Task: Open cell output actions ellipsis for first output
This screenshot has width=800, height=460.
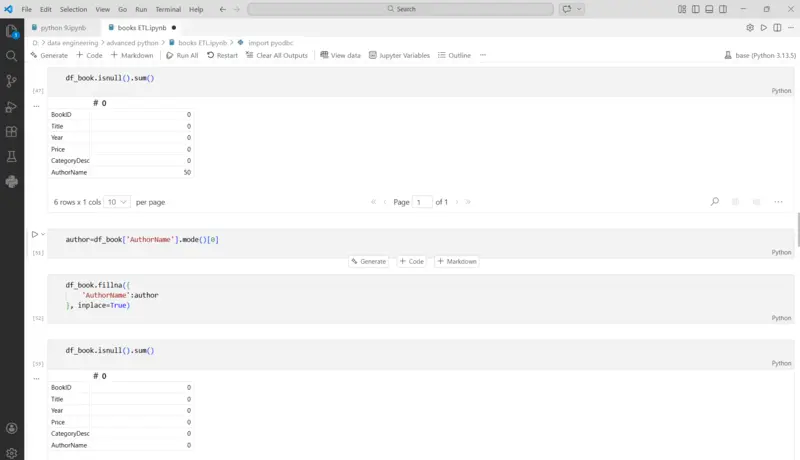Action: 36,106
